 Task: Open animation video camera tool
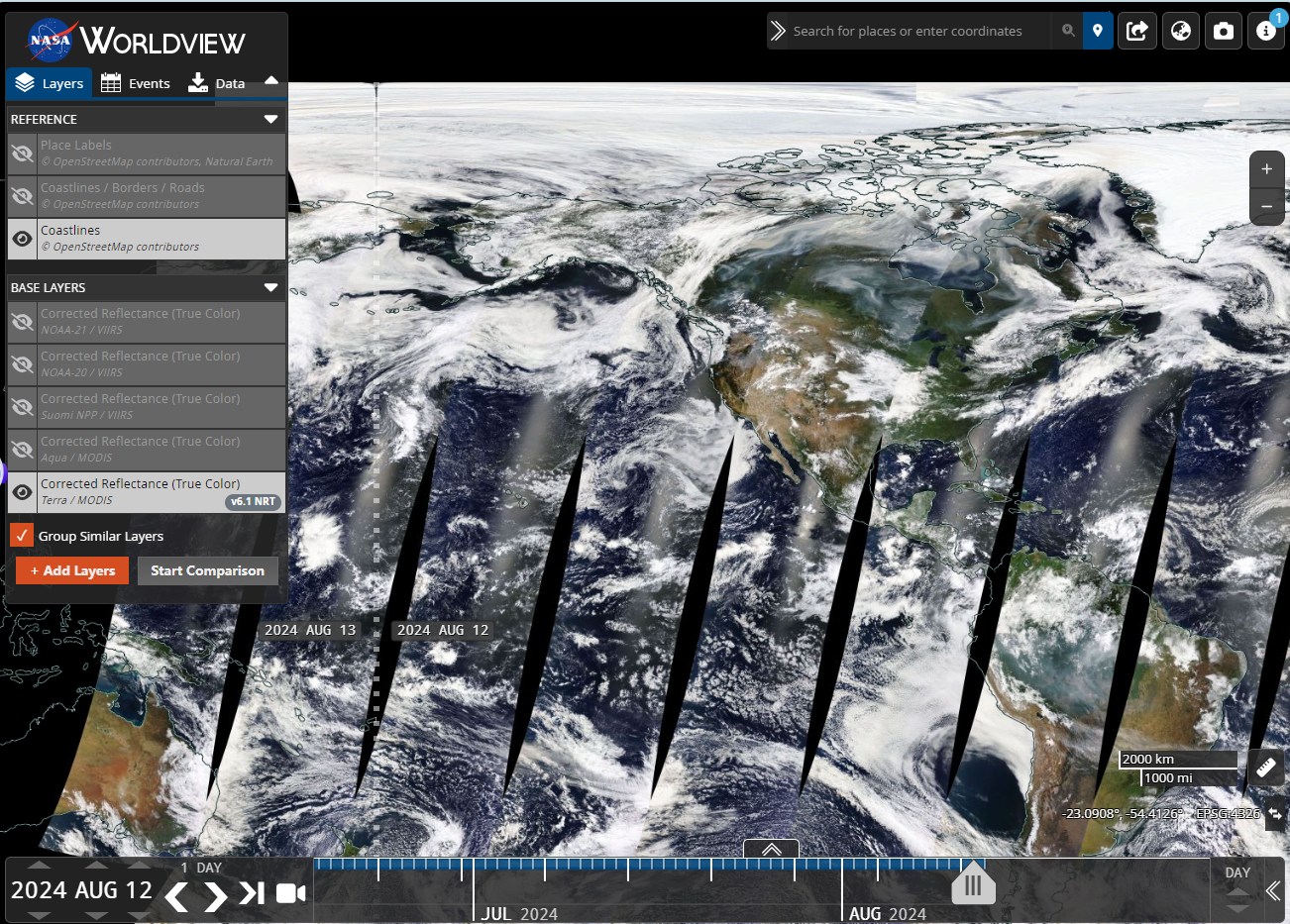tap(290, 893)
